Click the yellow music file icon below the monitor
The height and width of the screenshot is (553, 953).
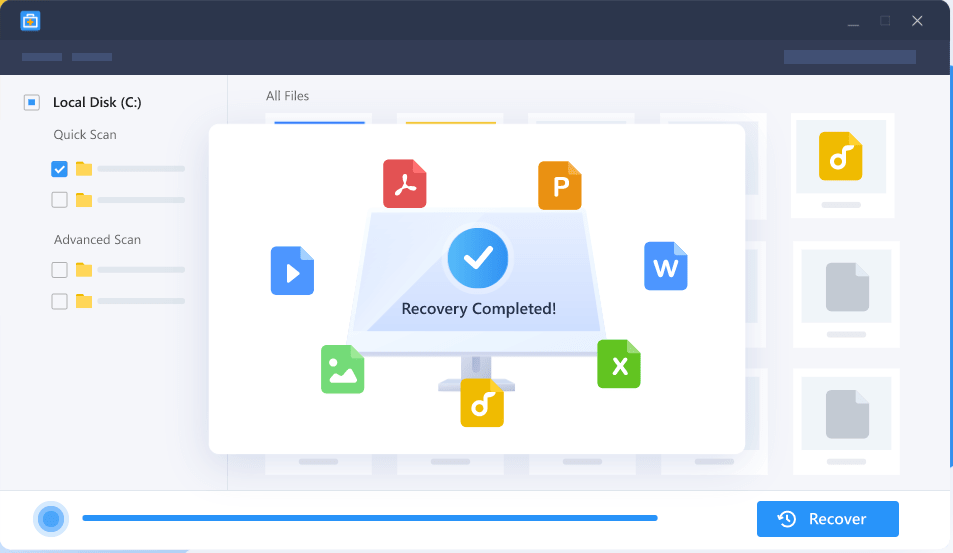[x=482, y=402]
